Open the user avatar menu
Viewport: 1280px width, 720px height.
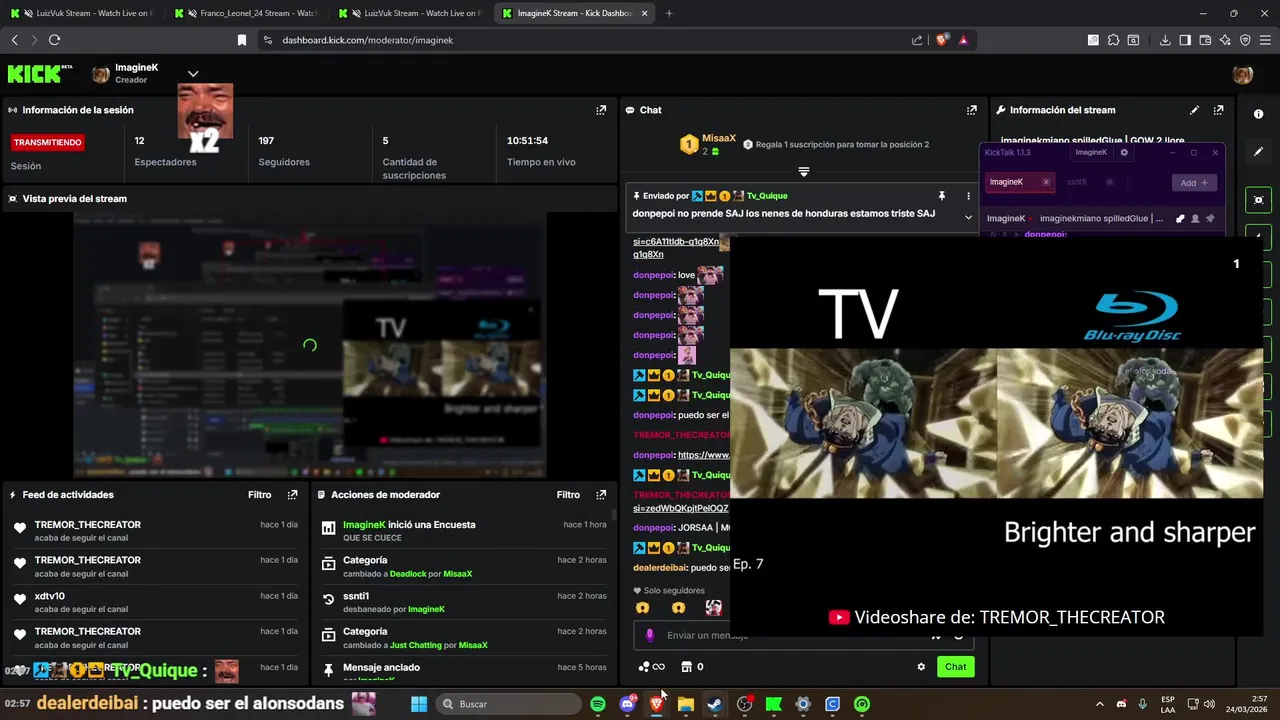1243,74
